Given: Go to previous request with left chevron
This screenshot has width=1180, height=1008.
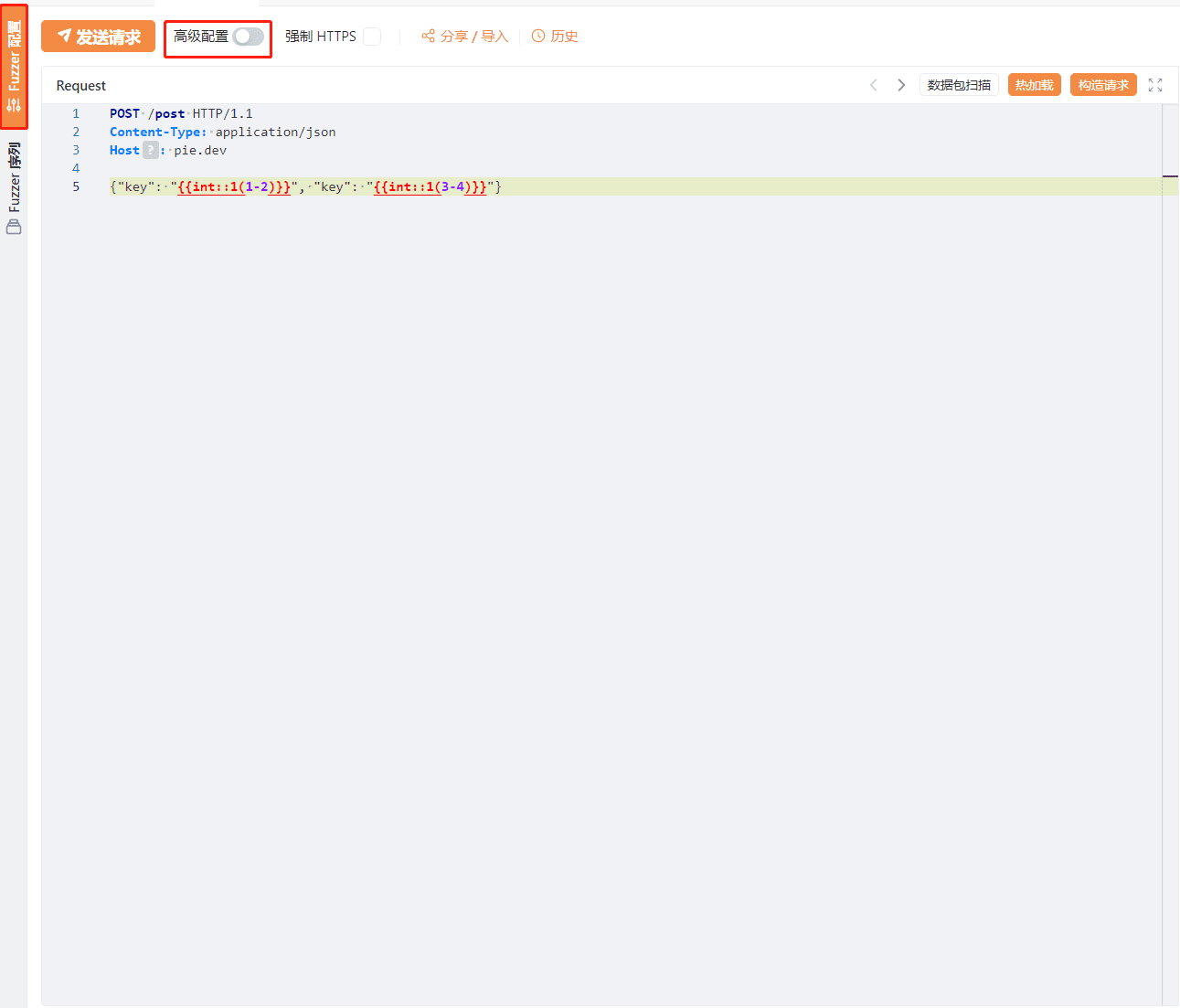Looking at the screenshot, I should 874,85.
